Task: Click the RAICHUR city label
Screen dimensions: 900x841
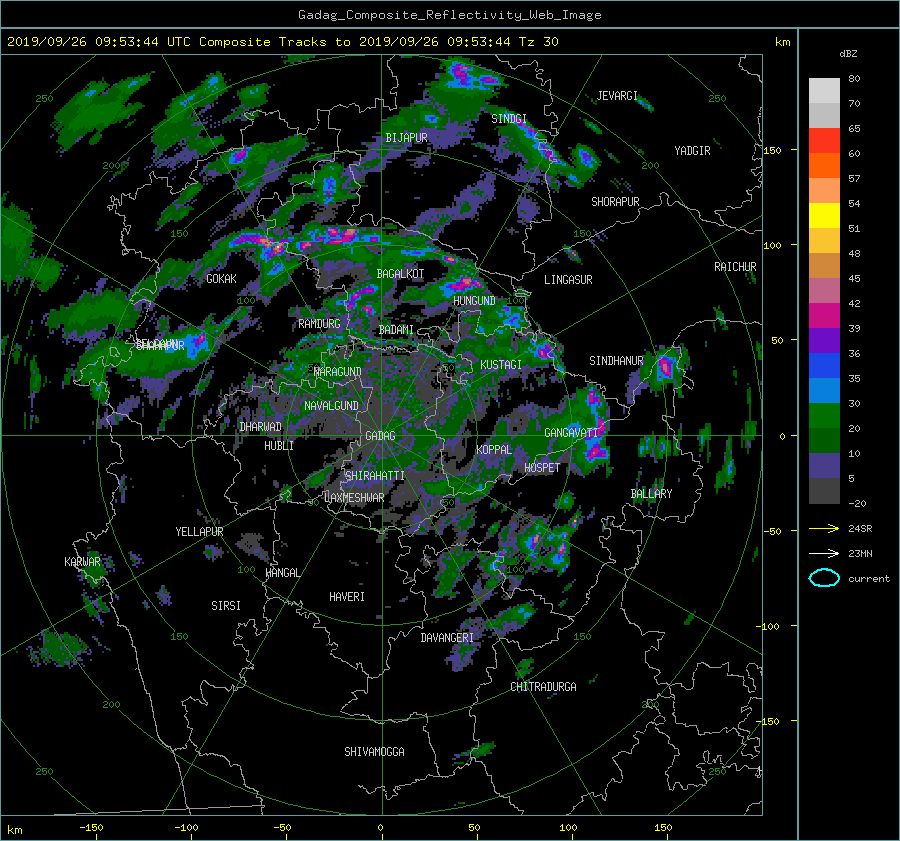Action: [735, 267]
